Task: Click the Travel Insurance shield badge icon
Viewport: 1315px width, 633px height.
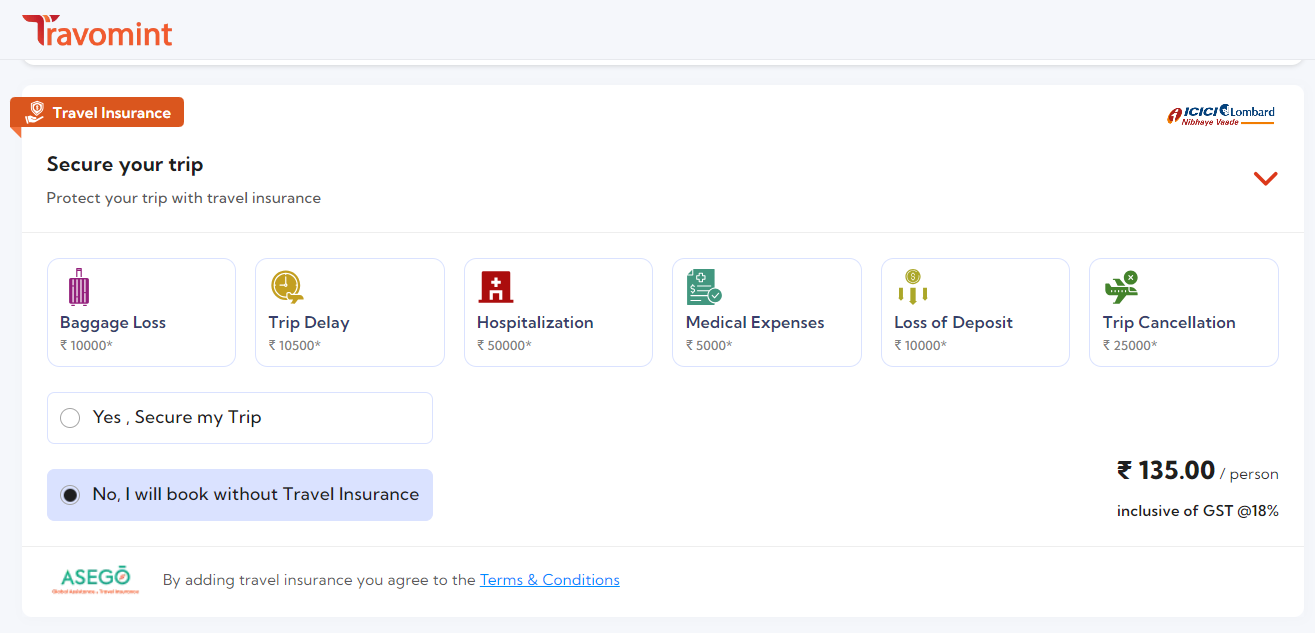Action: click(x=35, y=112)
